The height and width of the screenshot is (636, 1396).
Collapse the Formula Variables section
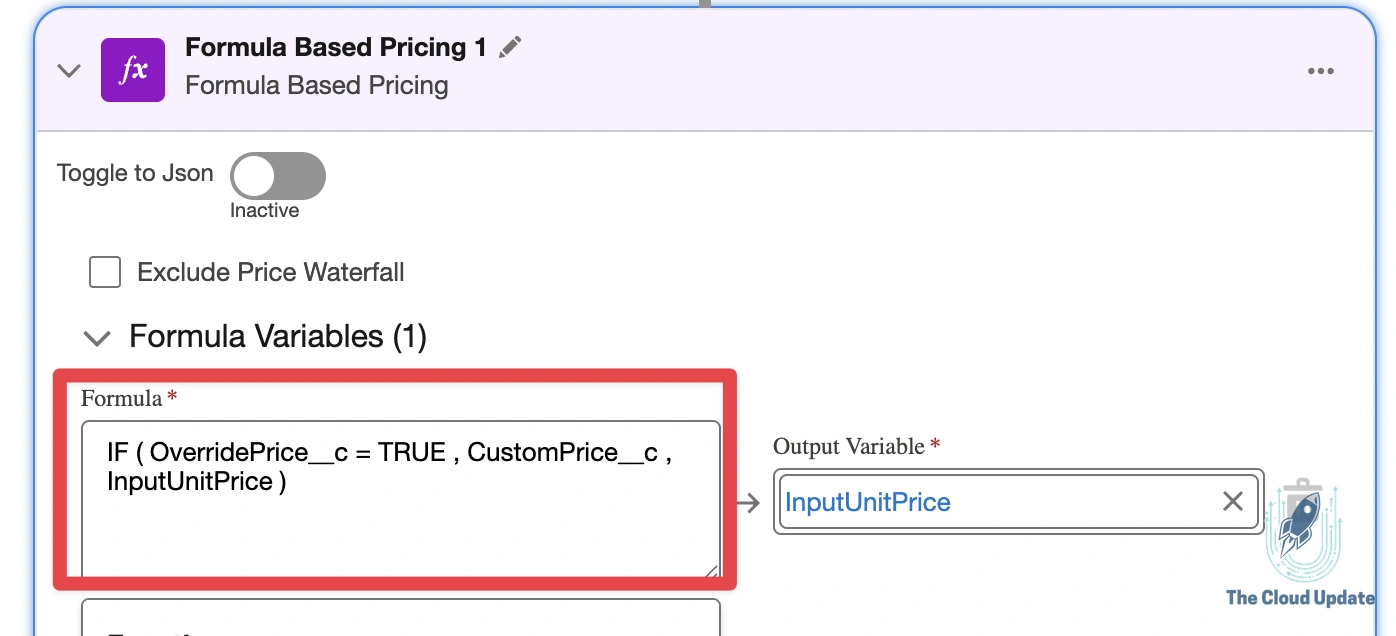coord(97,338)
